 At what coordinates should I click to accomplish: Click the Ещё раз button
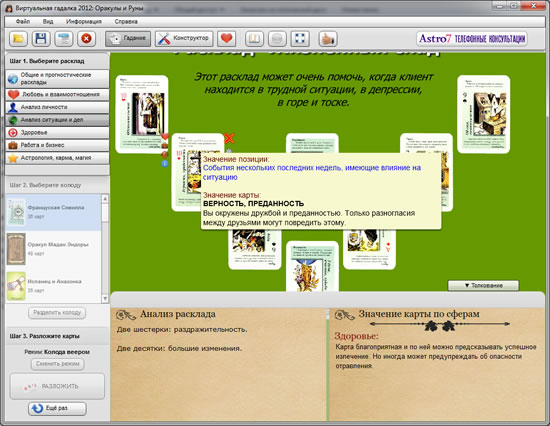(57, 408)
